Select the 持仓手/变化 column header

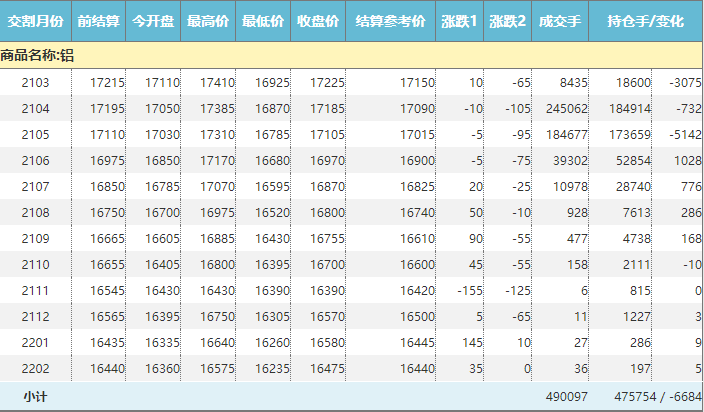646,21
